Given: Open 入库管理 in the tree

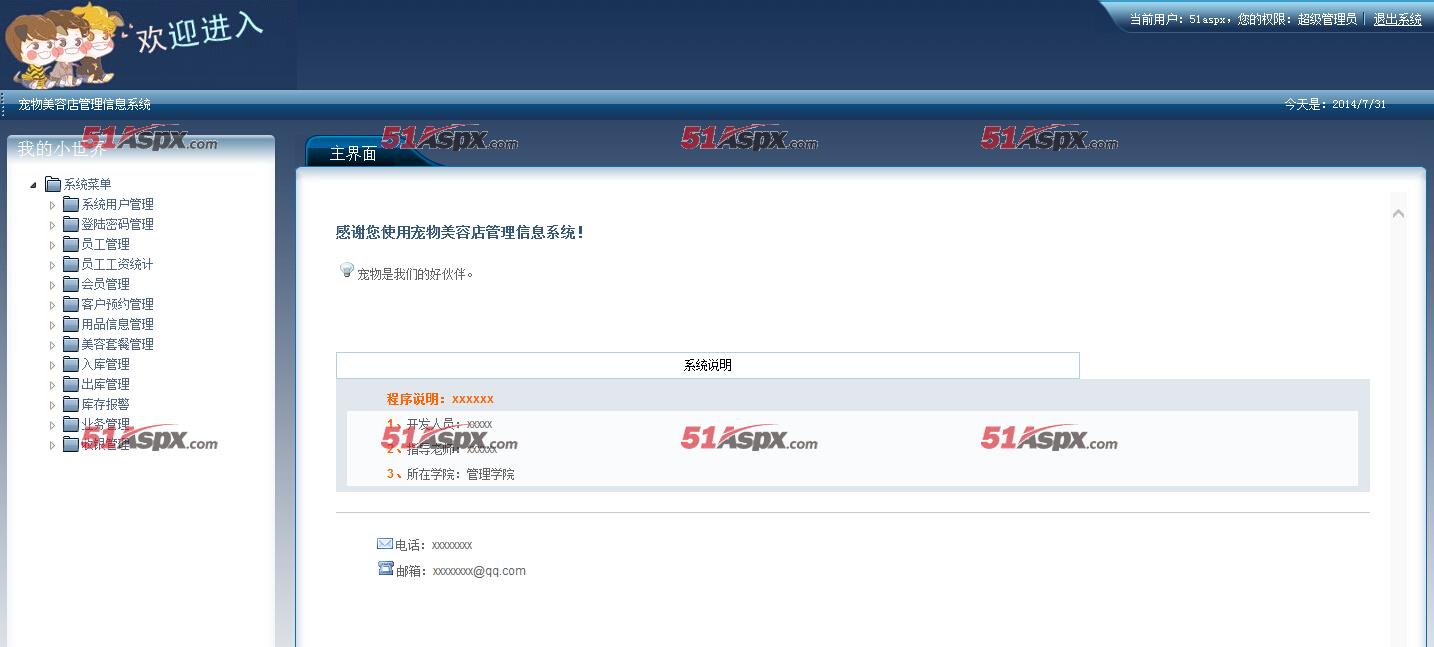Looking at the screenshot, I should point(106,364).
